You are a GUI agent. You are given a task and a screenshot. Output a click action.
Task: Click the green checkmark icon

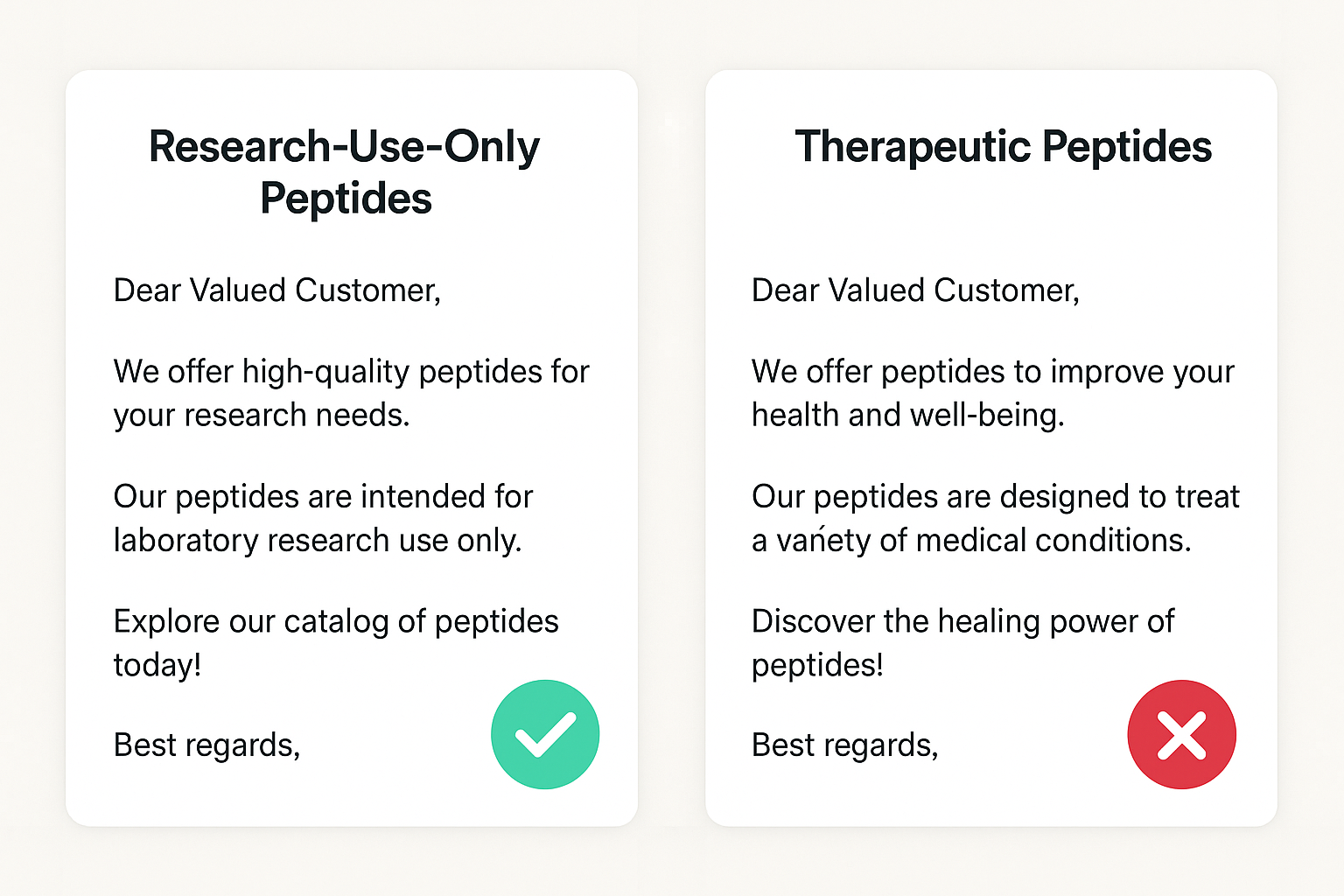click(545, 734)
